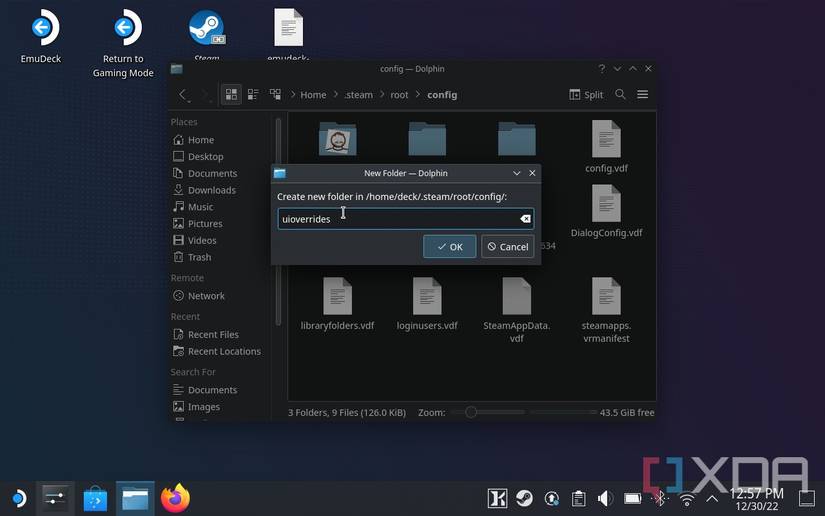Open Steam icon in system tray
This screenshot has width=825, height=516.
(x=524, y=498)
